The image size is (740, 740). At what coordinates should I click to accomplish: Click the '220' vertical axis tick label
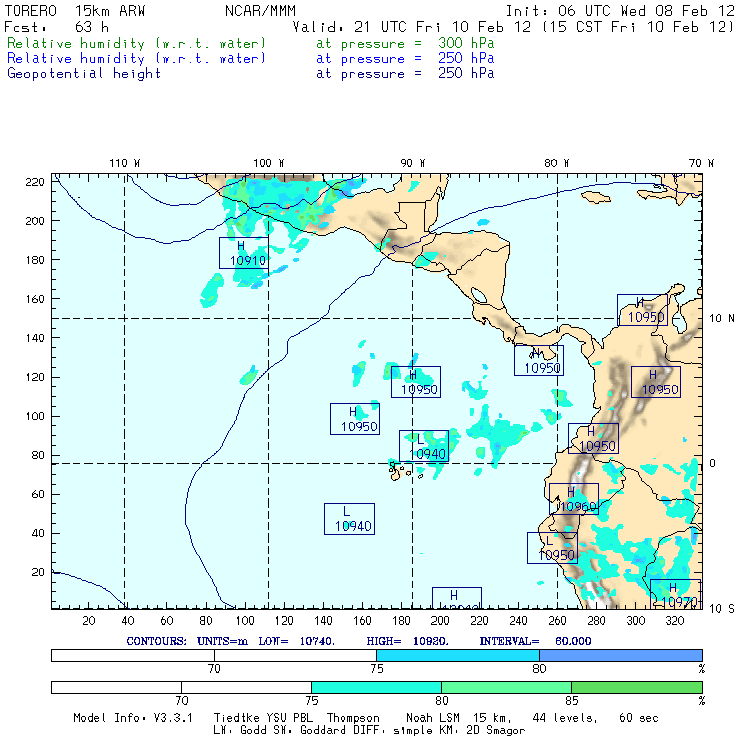coord(35,182)
